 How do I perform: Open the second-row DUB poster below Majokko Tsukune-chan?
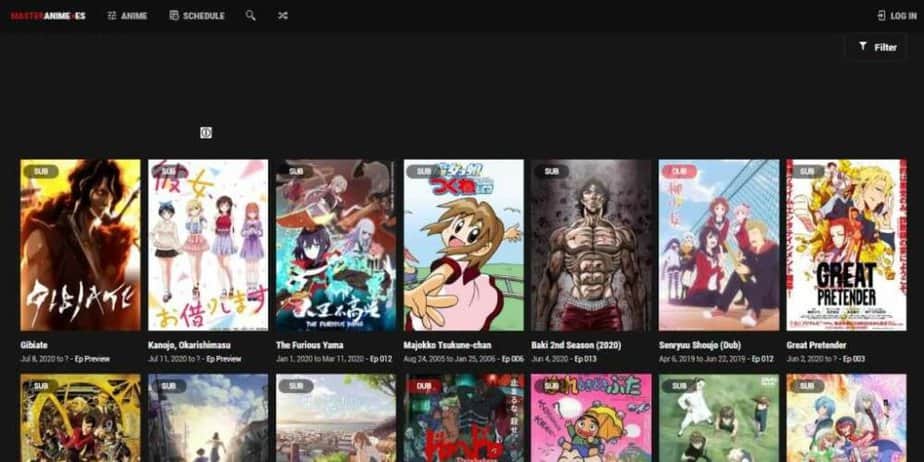[x=464, y=418]
